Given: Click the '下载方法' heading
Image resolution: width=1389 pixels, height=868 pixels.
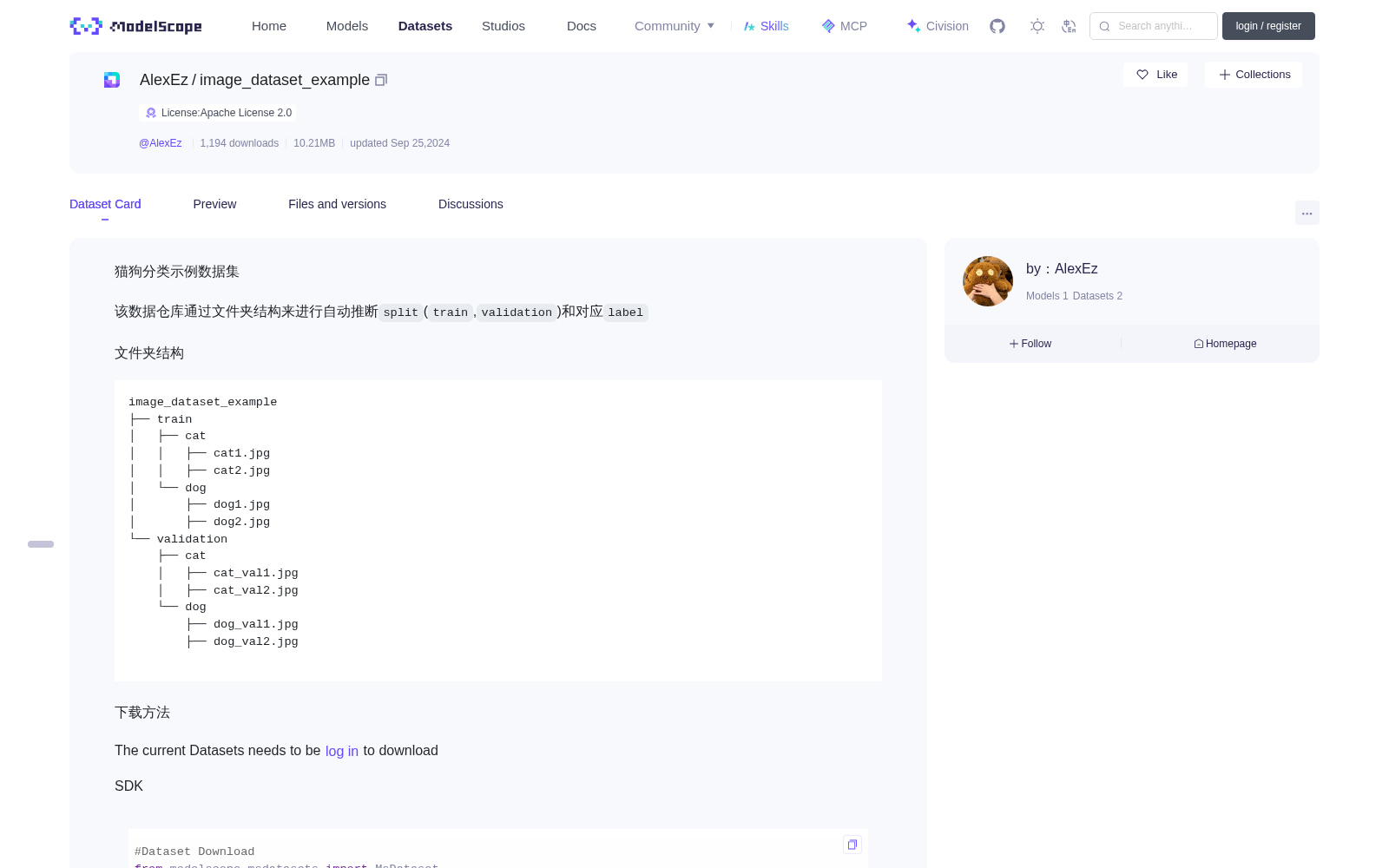Looking at the screenshot, I should tap(142, 713).
